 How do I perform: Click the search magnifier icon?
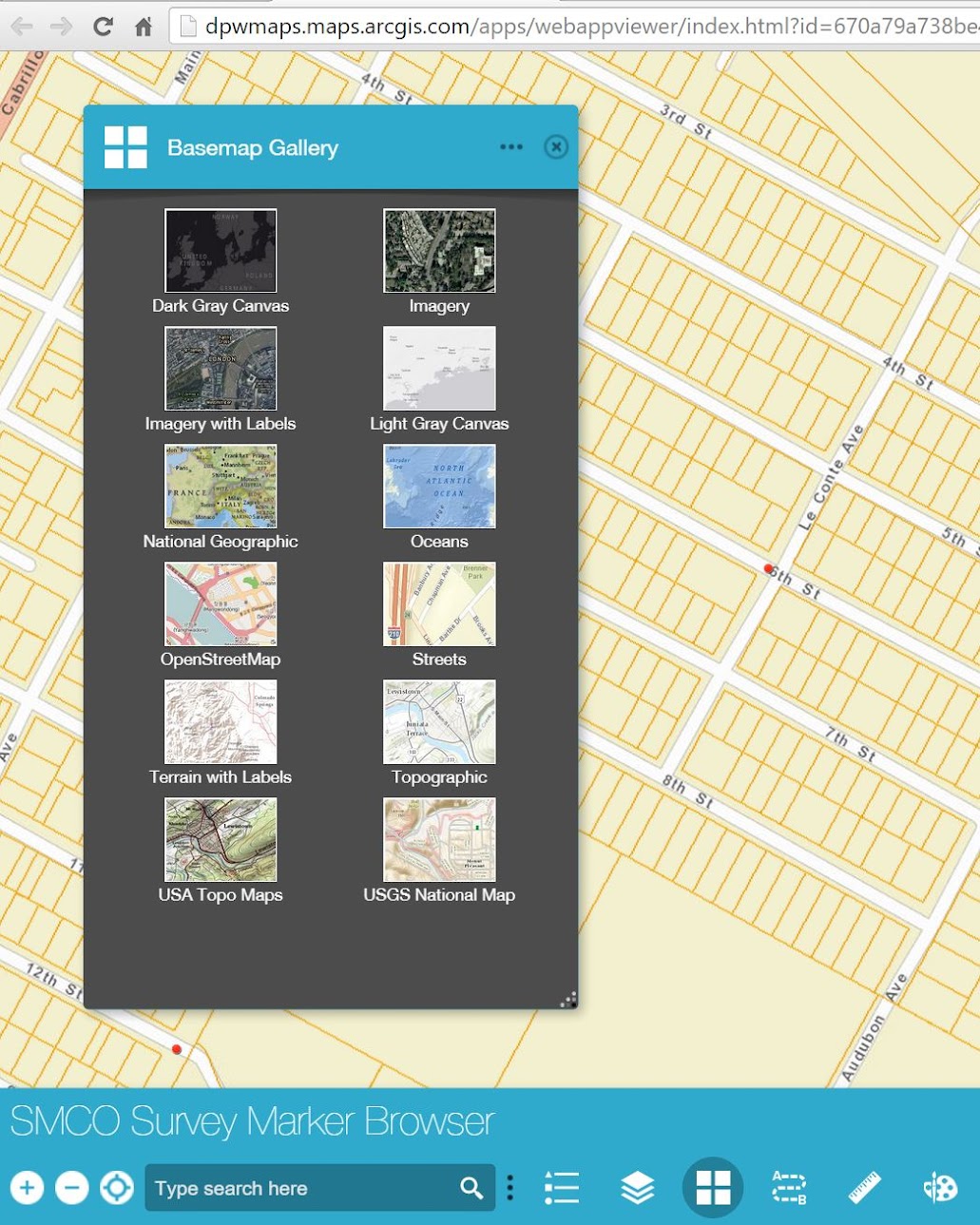[x=471, y=1188]
